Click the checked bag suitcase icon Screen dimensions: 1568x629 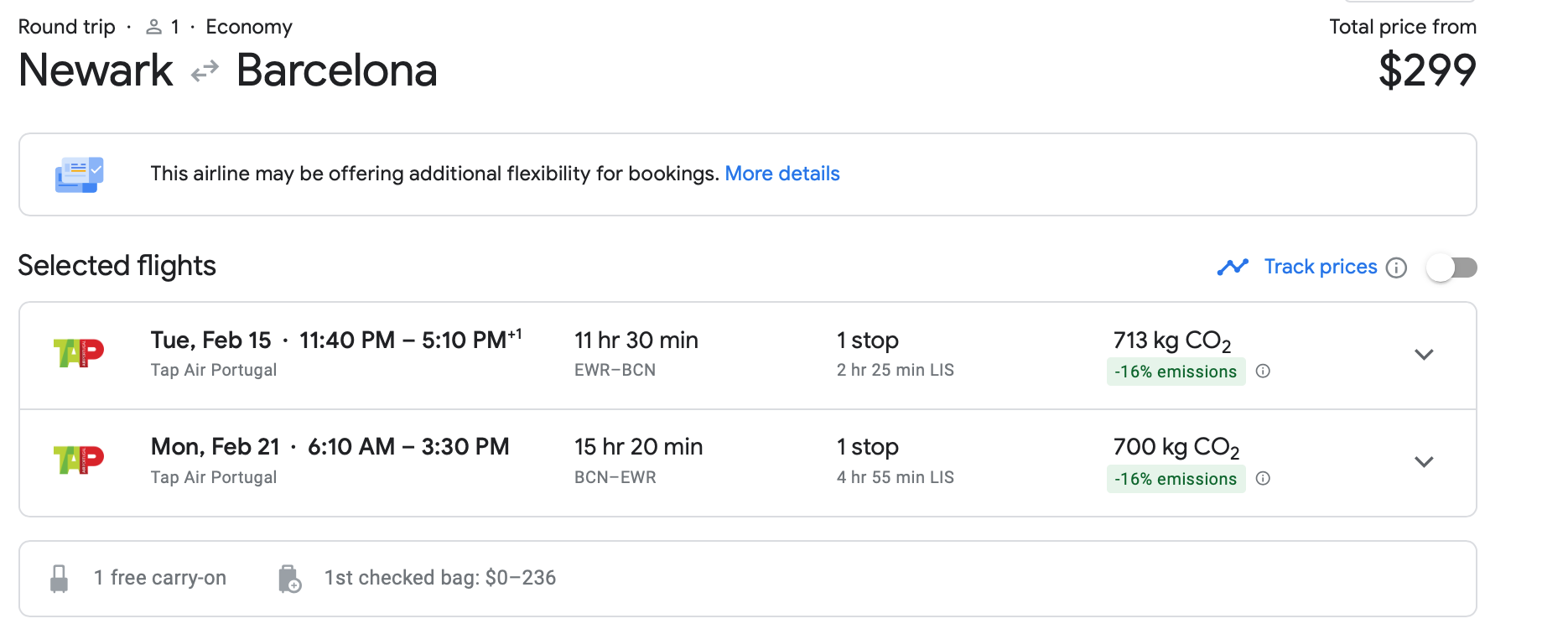click(x=289, y=579)
